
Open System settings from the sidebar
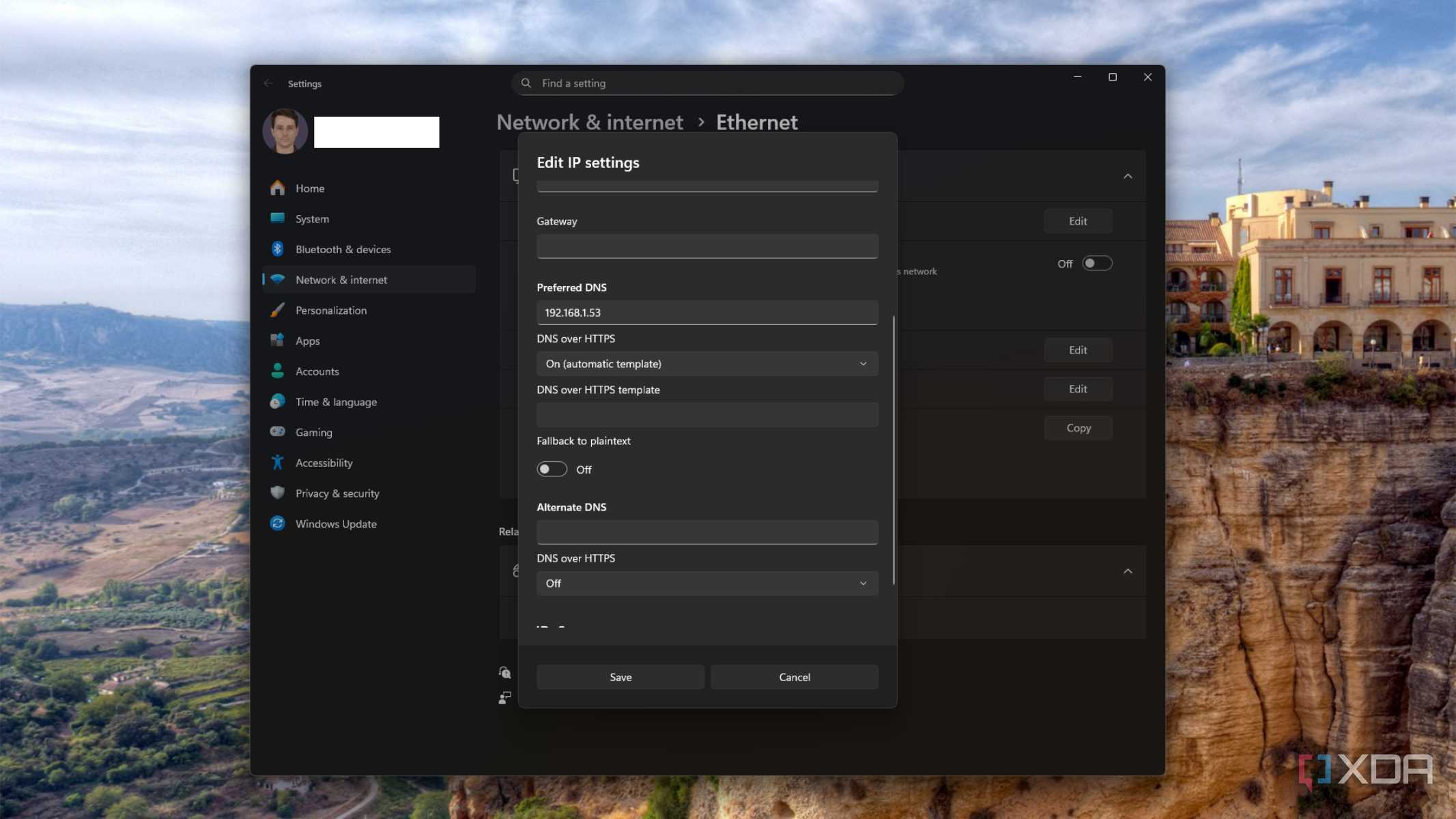pyautogui.click(x=369, y=219)
